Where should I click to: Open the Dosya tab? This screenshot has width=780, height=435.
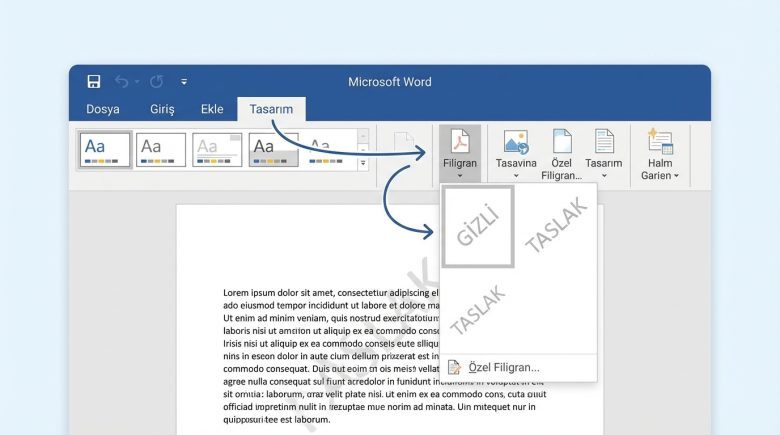click(x=102, y=109)
